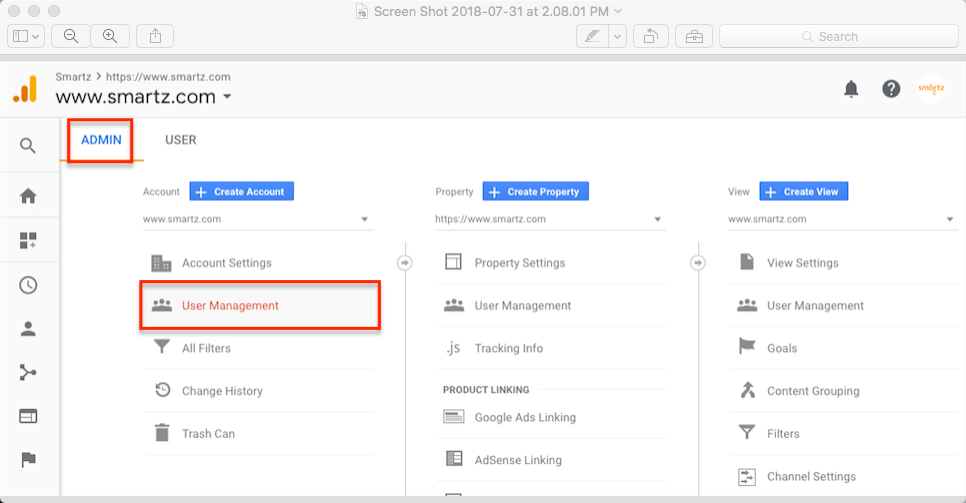The width and height of the screenshot is (966, 503).
Task: Switch to the ADMIN tab
Action: (102, 140)
